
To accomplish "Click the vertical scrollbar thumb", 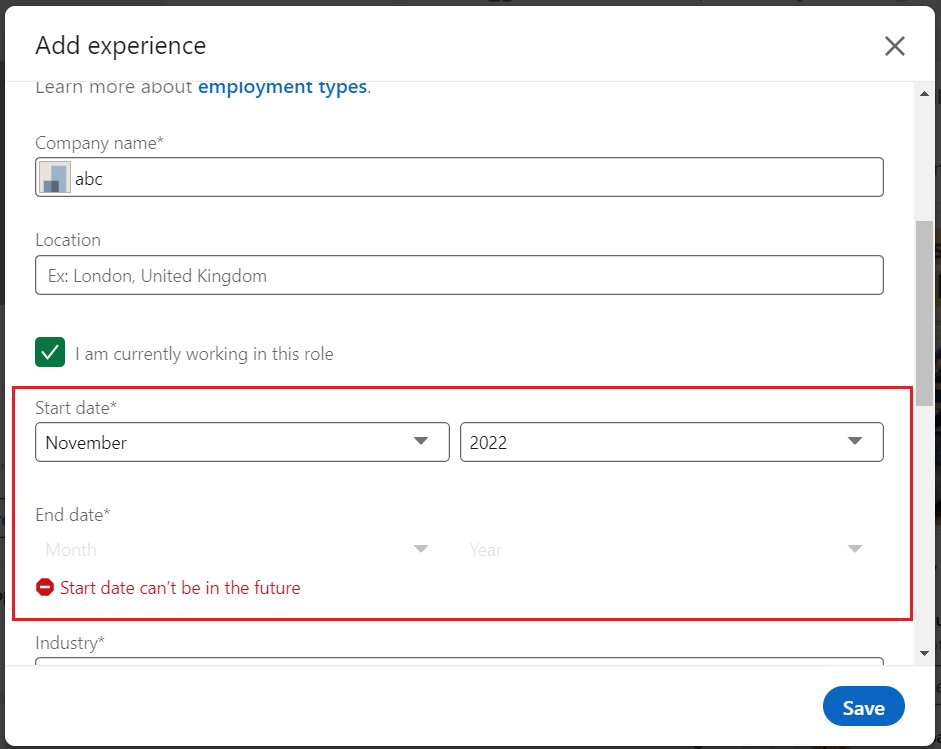I will point(924,313).
